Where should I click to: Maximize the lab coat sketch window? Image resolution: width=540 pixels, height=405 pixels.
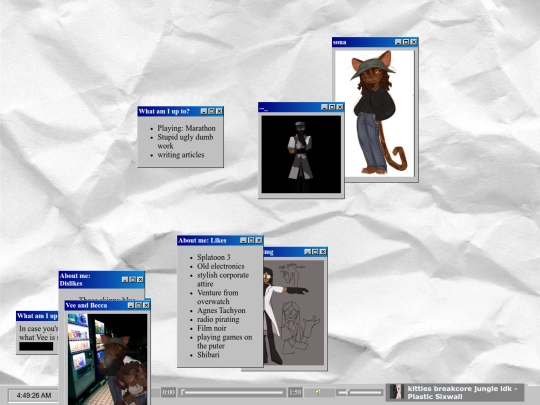coord(315,252)
